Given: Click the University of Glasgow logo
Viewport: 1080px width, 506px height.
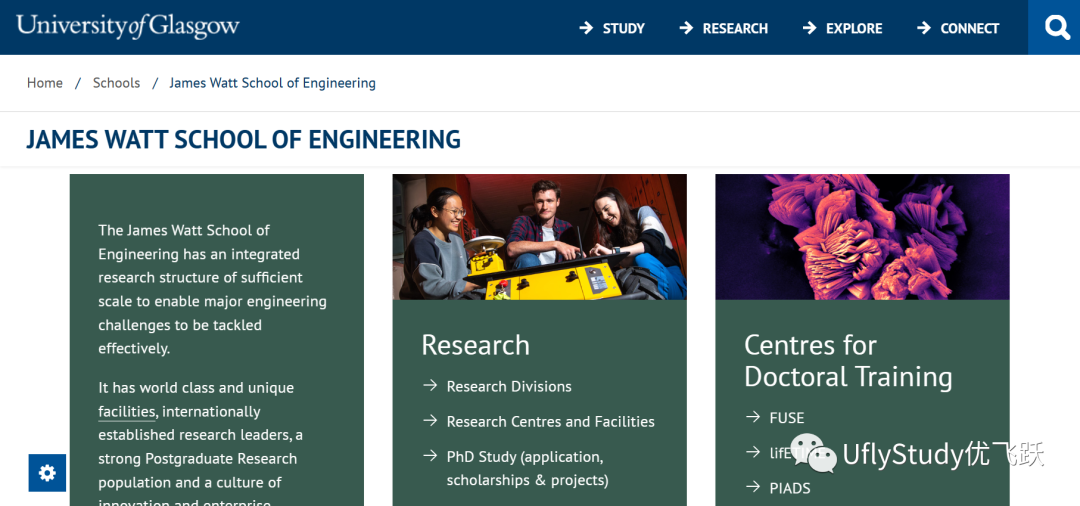Looking at the screenshot, I should point(128,27).
